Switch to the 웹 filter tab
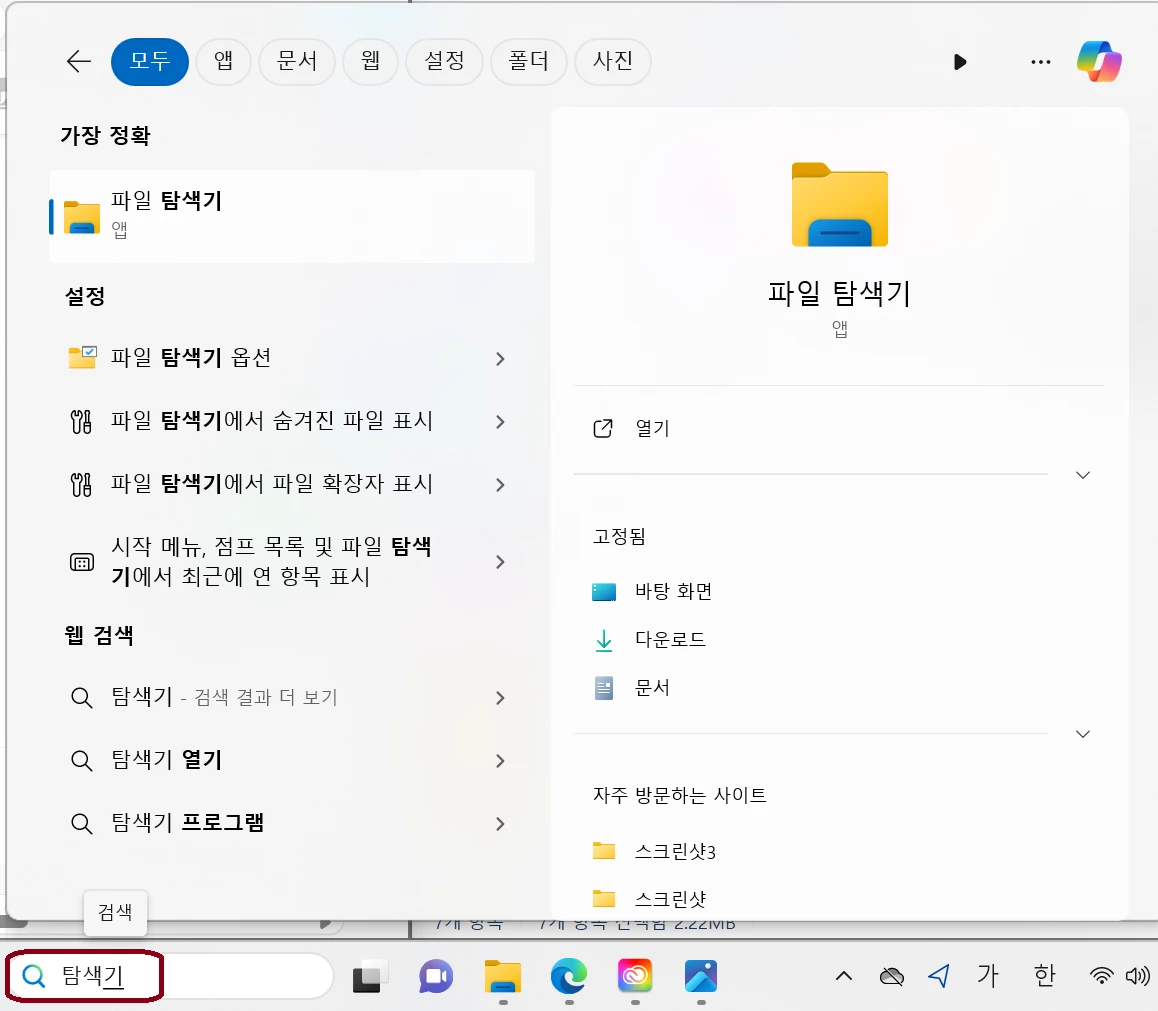The height and width of the screenshot is (1011, 1158). (371, 61)
